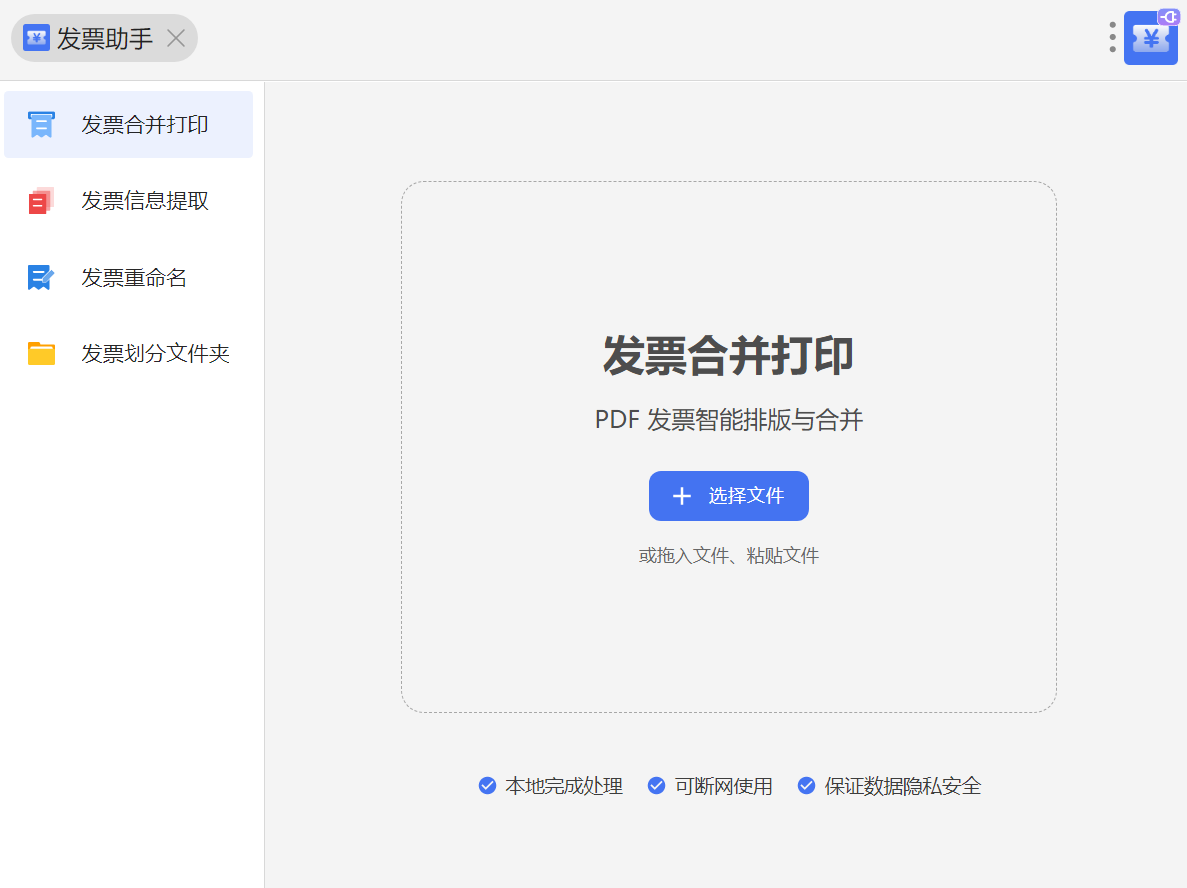Viewport: 1187px width, 888px height.
Task: Click the 发票合并打印 heading in drop zone
Action: tap(728, 356)
